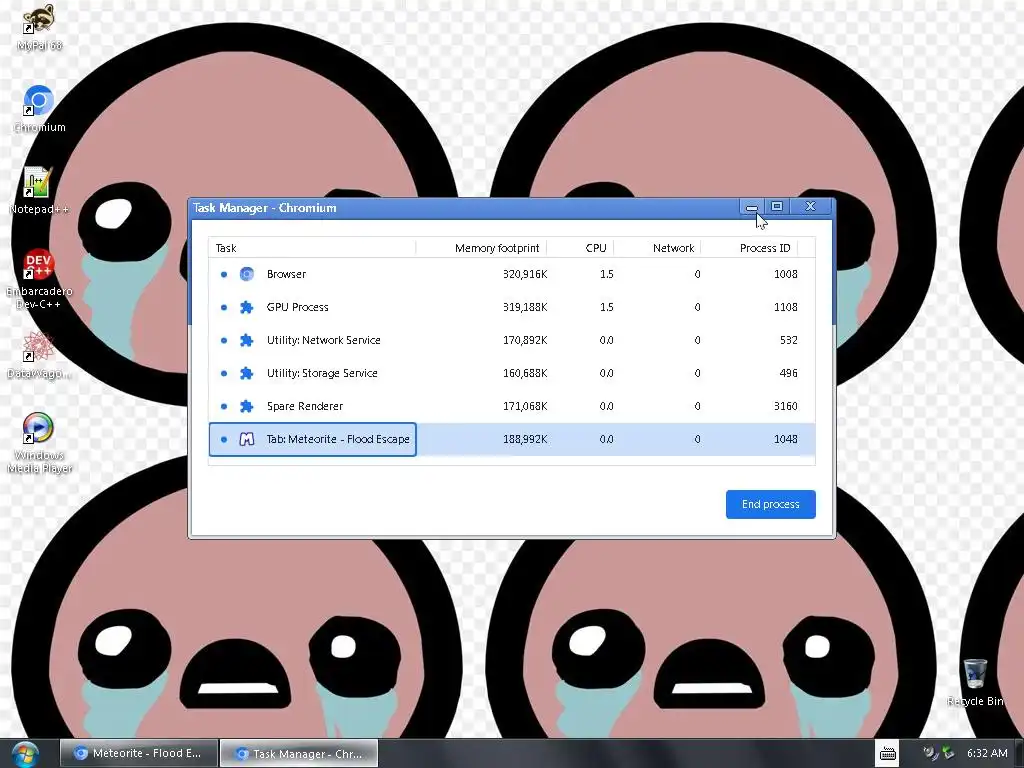Sort by the CPU column header
Viewport: 1024px width, 768px height.
(x=580, y=248)
